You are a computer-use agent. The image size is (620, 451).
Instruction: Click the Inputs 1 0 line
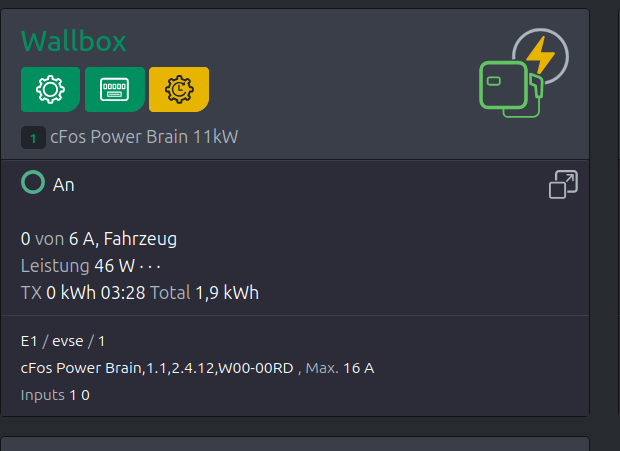(x=55, y=395)
